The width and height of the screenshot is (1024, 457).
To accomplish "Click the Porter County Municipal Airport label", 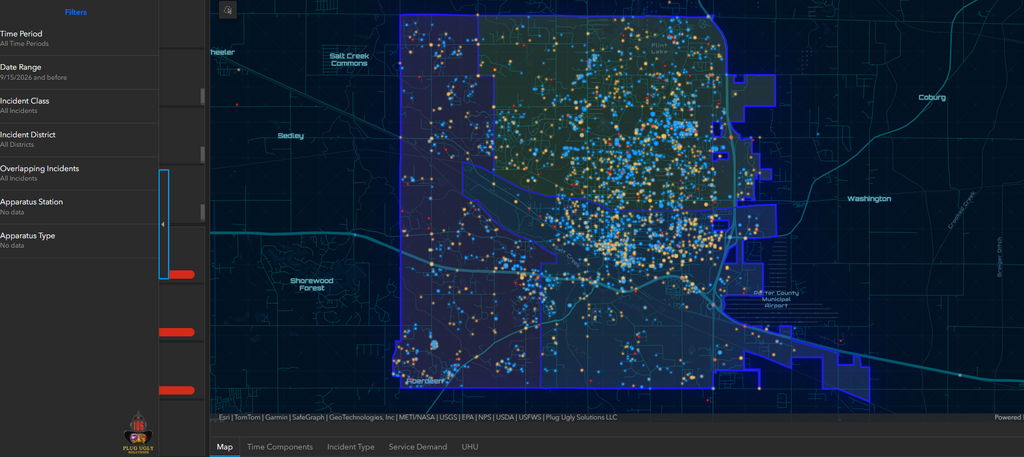I will click(x=776, y=299).
